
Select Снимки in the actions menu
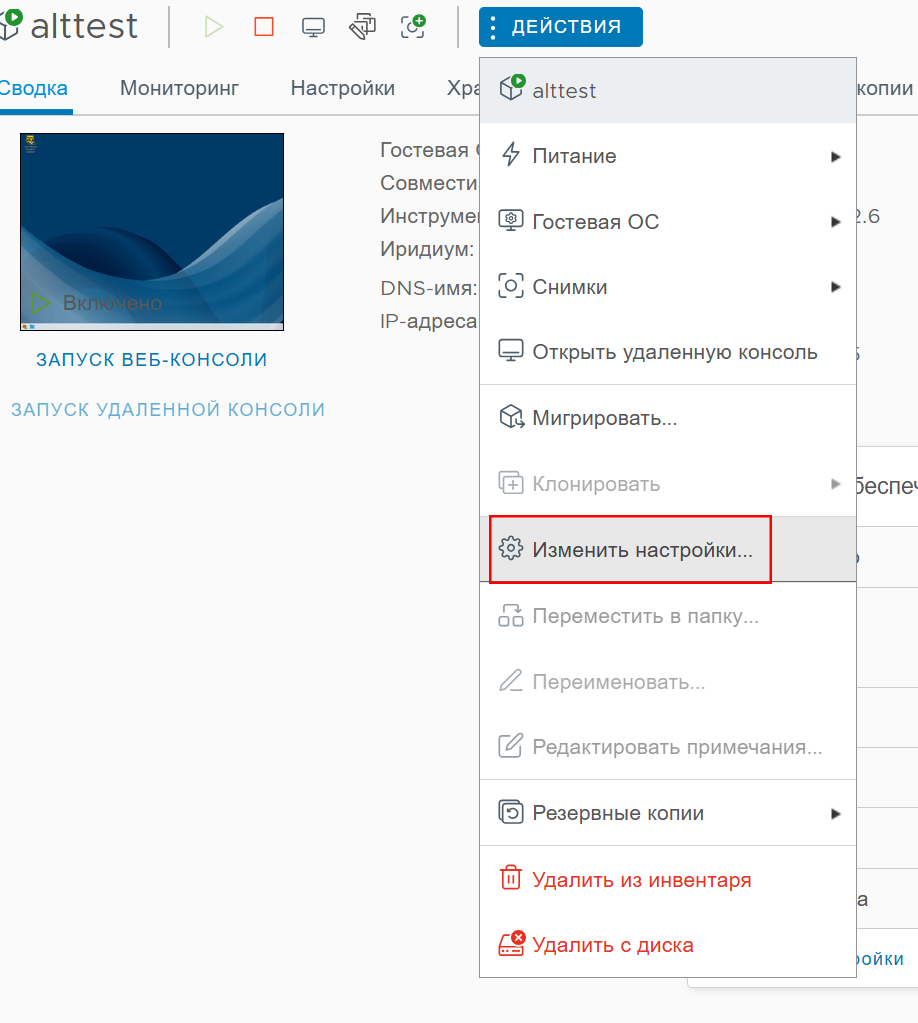[667, 286]
